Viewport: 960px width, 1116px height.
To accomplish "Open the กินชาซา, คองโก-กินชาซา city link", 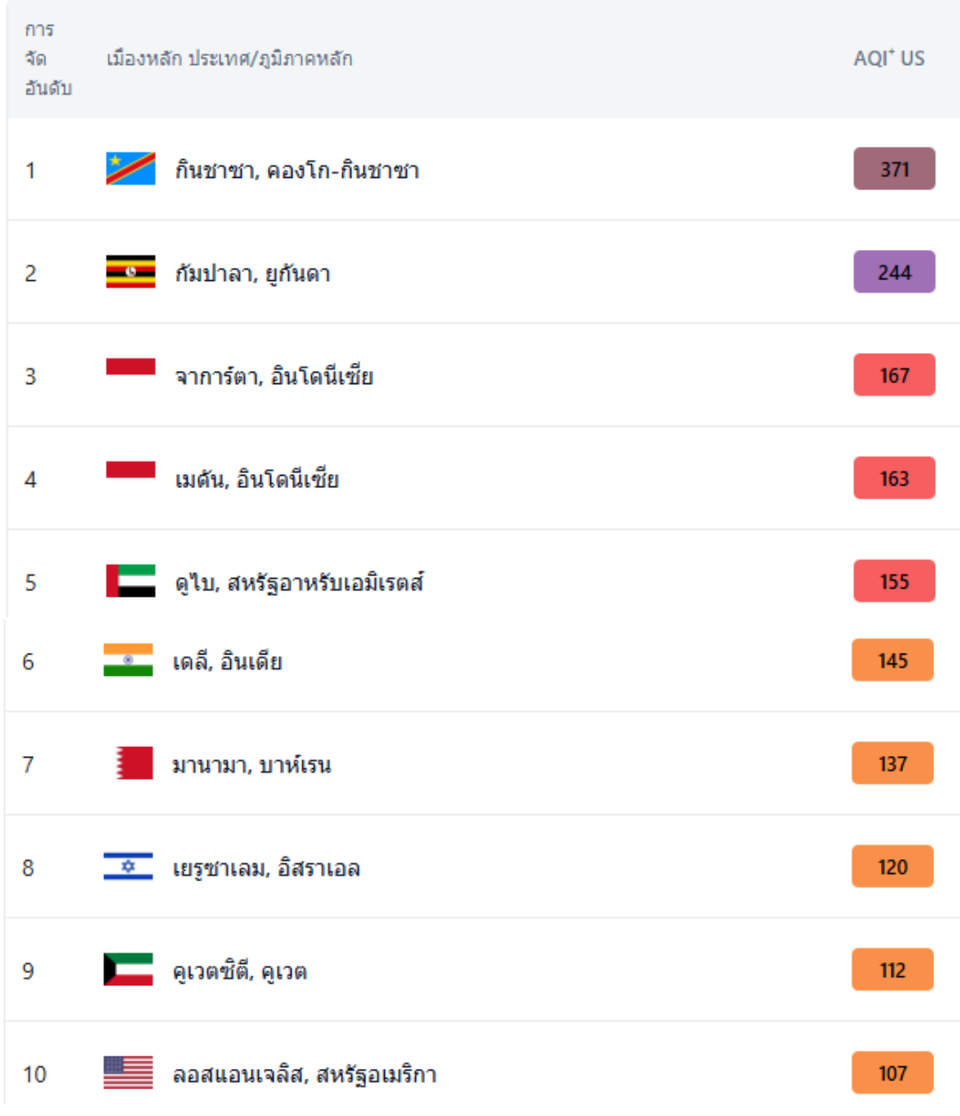I will (x=297, y=171).
